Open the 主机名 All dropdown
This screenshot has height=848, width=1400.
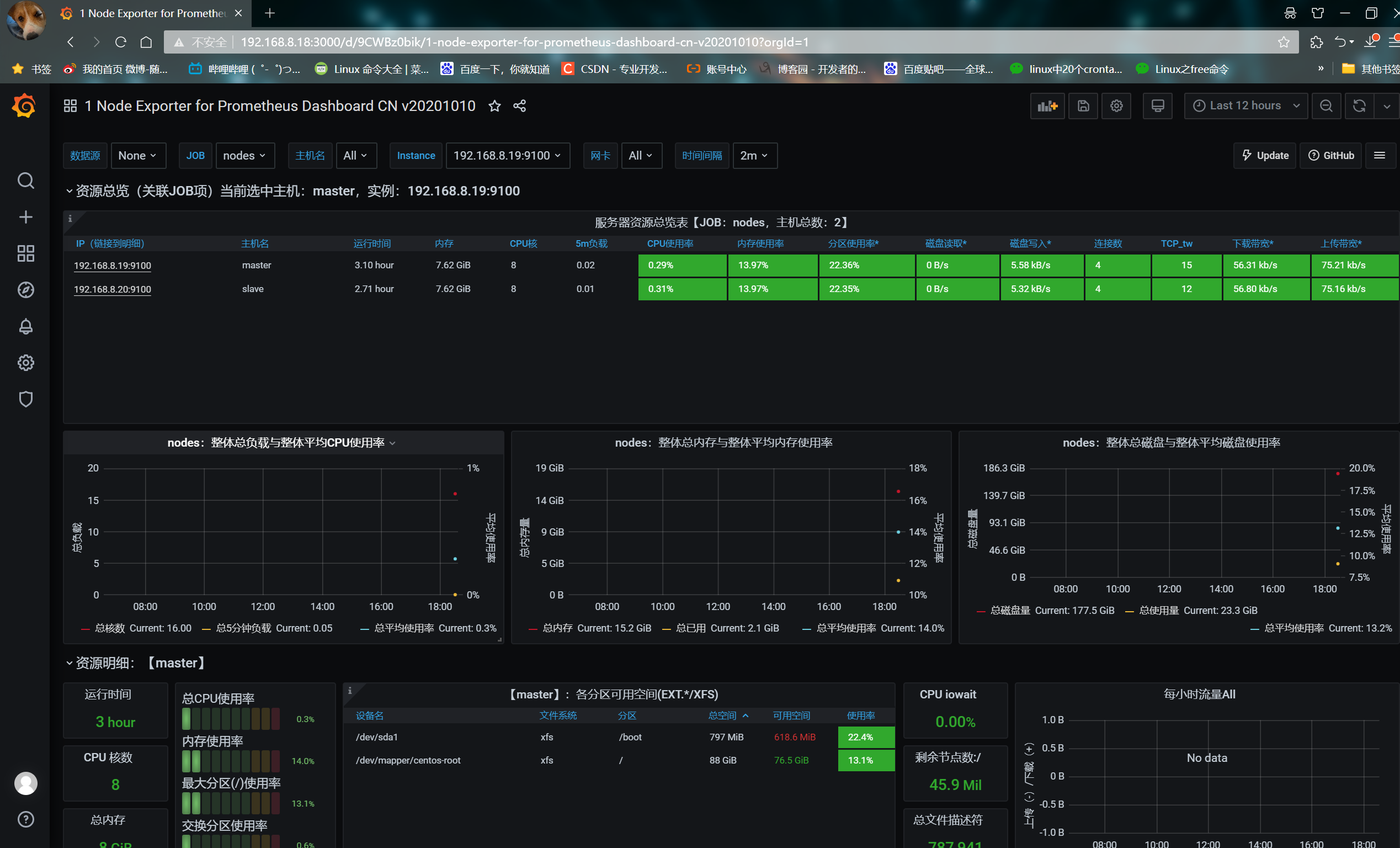pyautogui.click(x=356, y=156)
